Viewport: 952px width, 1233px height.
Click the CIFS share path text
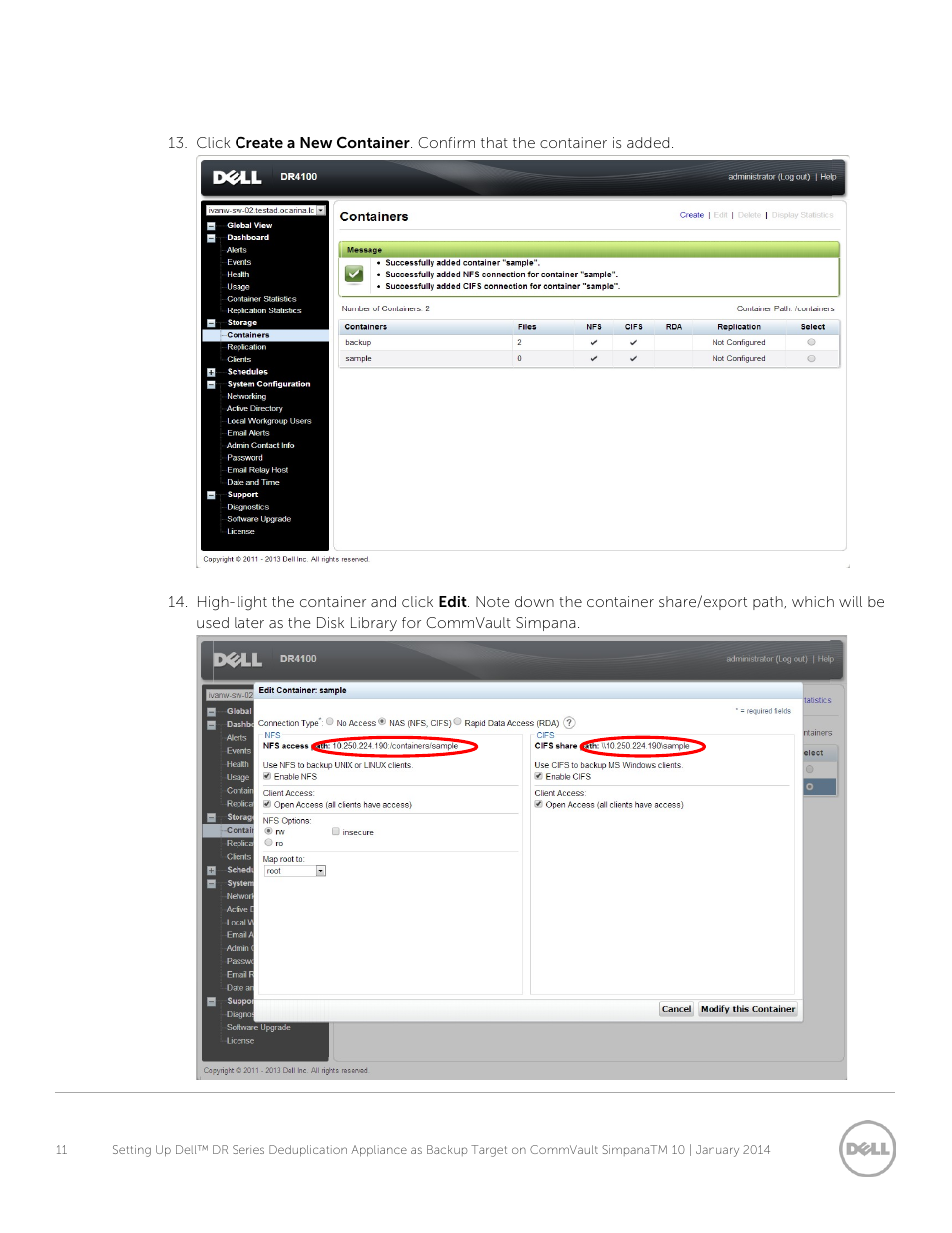(x=645, y=746)
